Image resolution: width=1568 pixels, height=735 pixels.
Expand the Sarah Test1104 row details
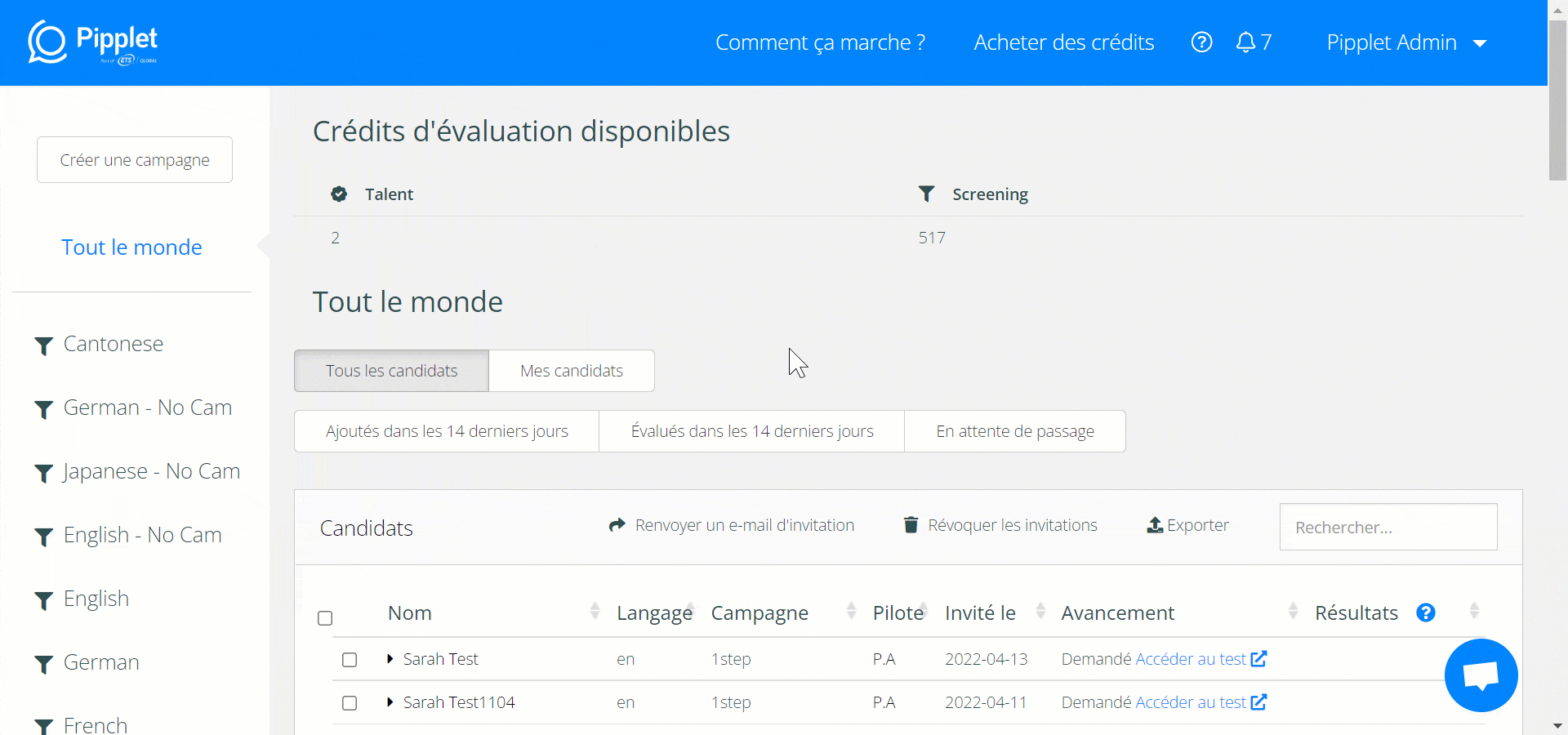(390, 702)
